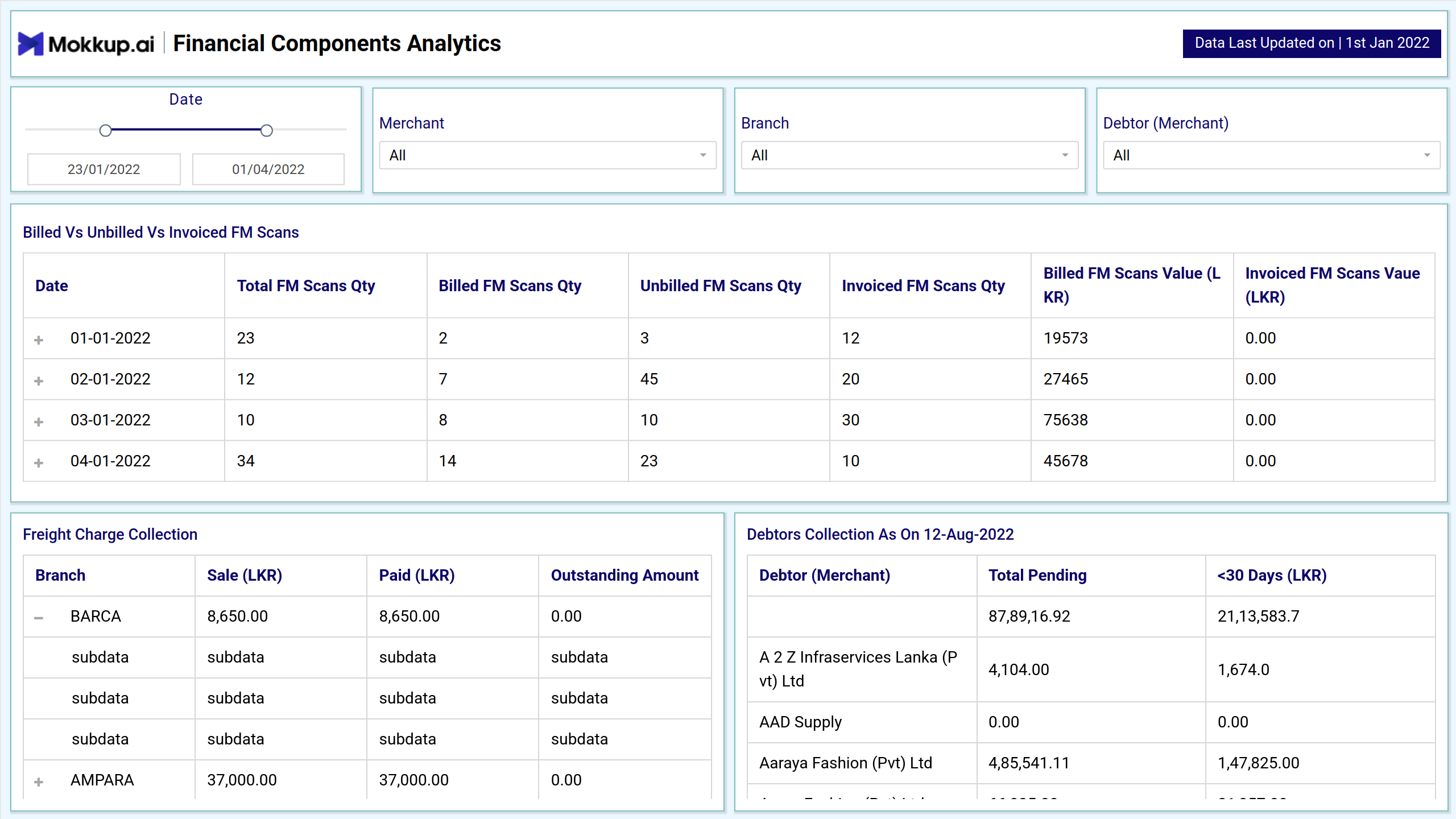The height and width of the screenshot is (819, 1456).
Task: Click the Data Last Updated banner
Action: point(1312,43)
